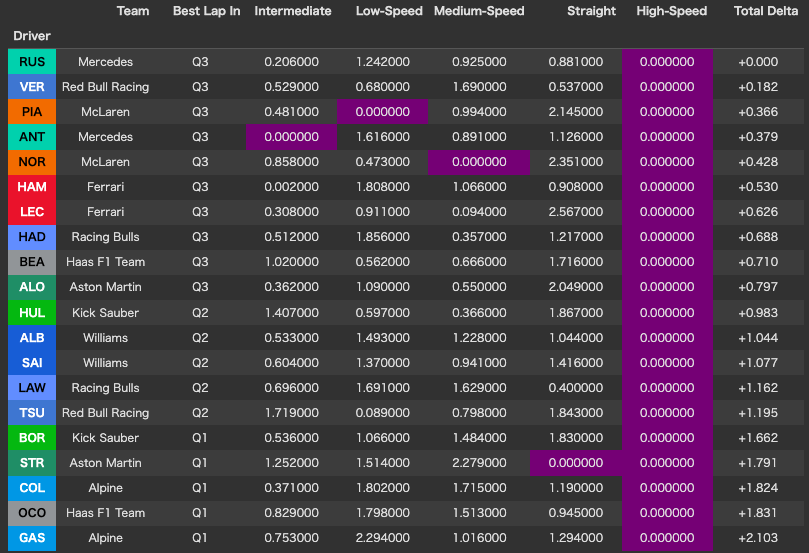Click the High-Speed column header
The height and width of the screenshot is (553, 809).
pos(671,11)
